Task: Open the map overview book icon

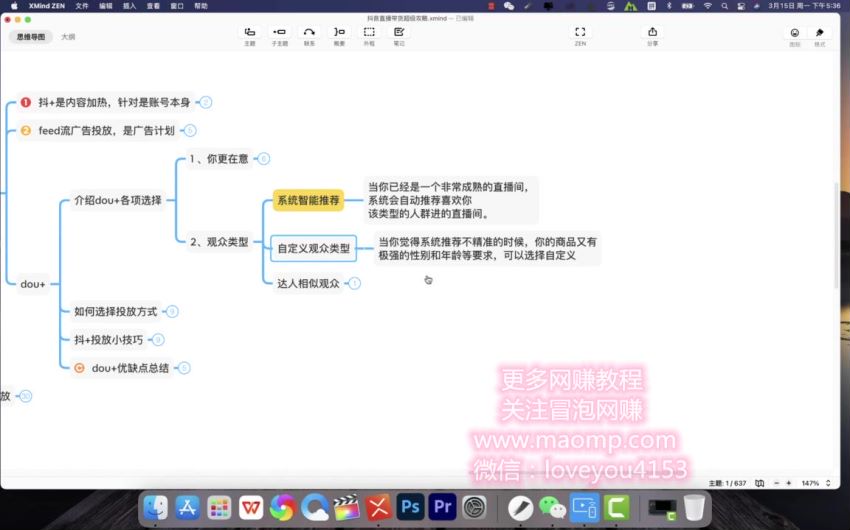Action: click(x=759, y=483)
